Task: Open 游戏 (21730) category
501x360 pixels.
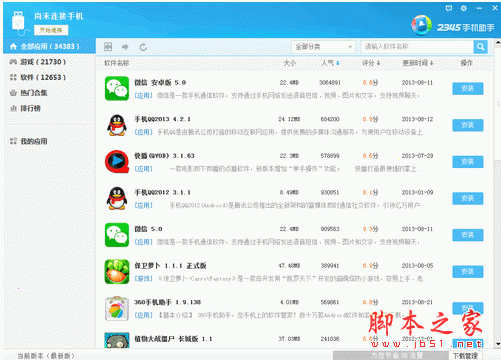Action: [x=43, y=62]
